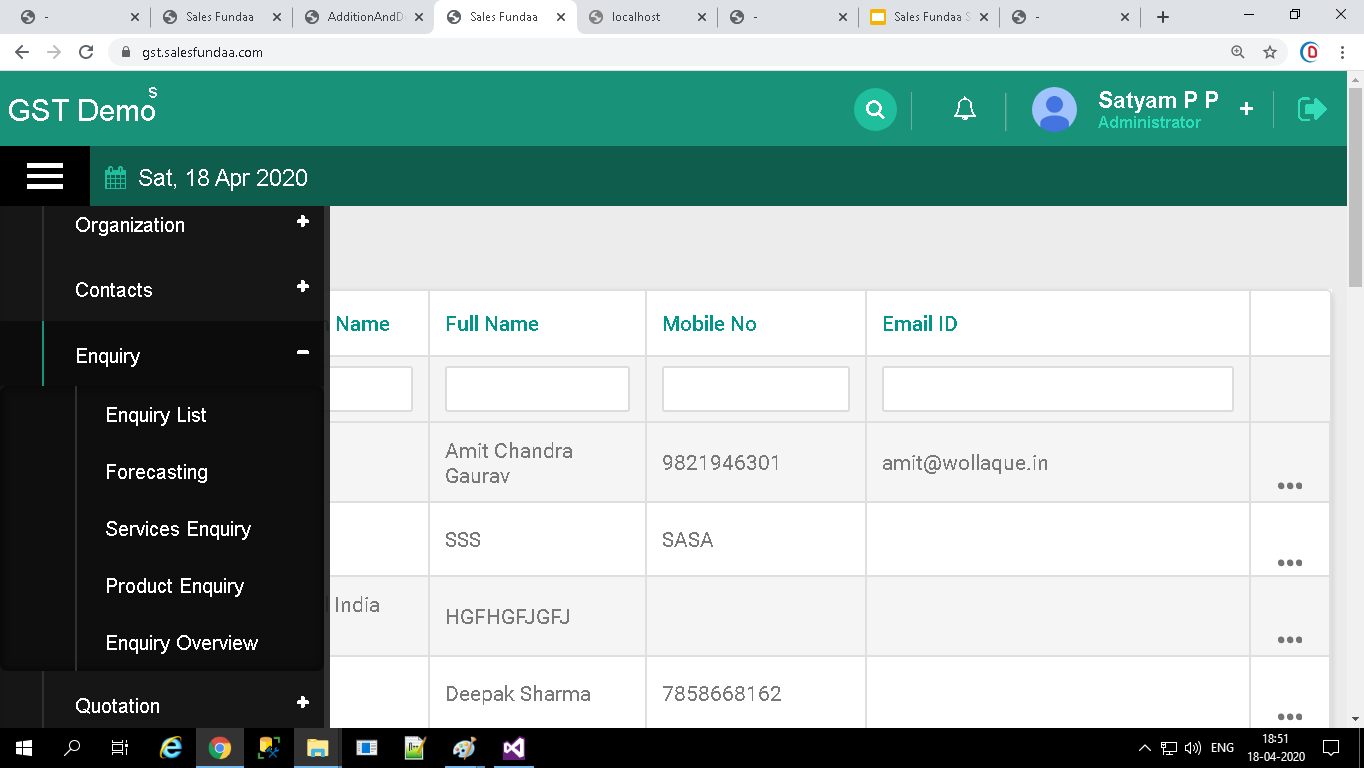Collapse the Enquiry menu section
This screenshot has height=768, width=1364.
click(302, 353)
